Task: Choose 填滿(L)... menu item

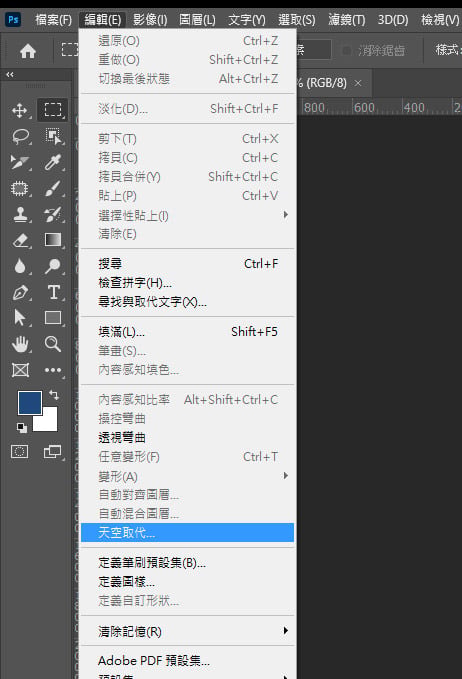Action: point(187,332)
